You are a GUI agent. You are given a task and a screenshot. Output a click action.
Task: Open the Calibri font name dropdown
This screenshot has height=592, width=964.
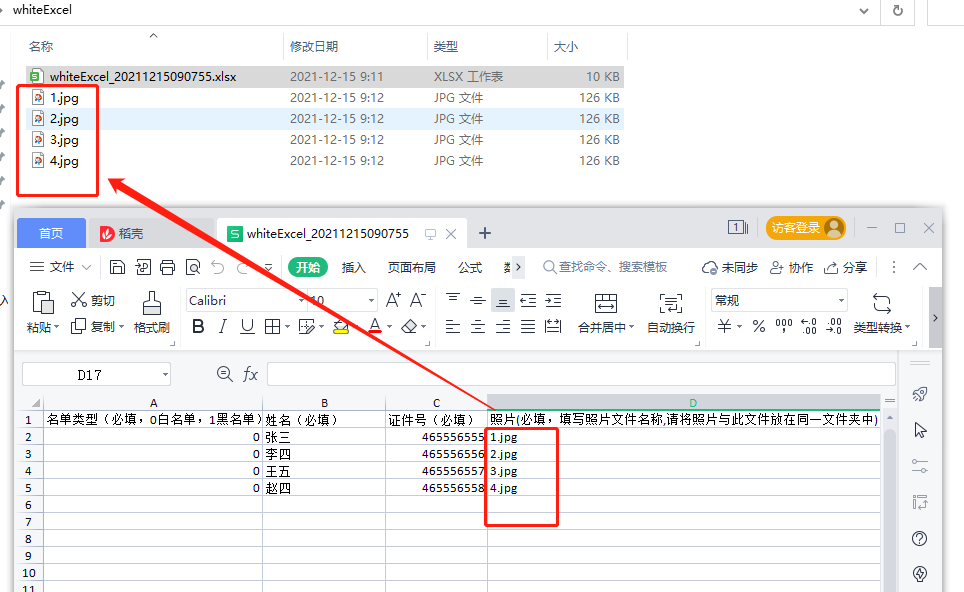pos(301,300)
